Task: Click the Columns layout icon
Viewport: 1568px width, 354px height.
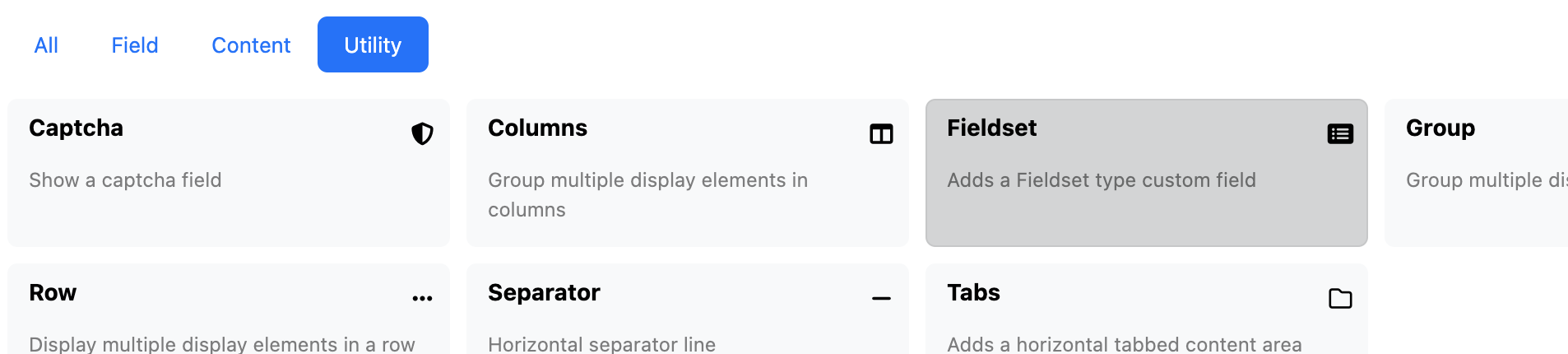Action: pyautogui.click(x=881, y=133)
